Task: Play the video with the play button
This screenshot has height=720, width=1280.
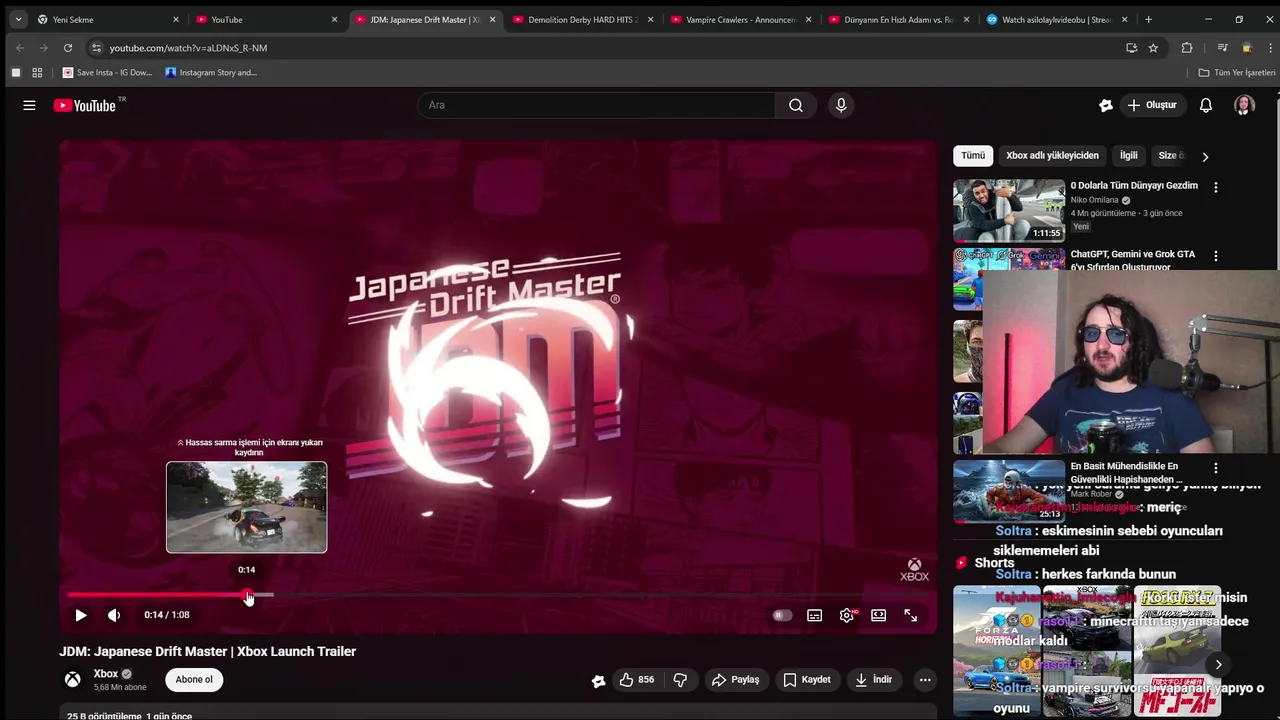Action: point(81,615)
